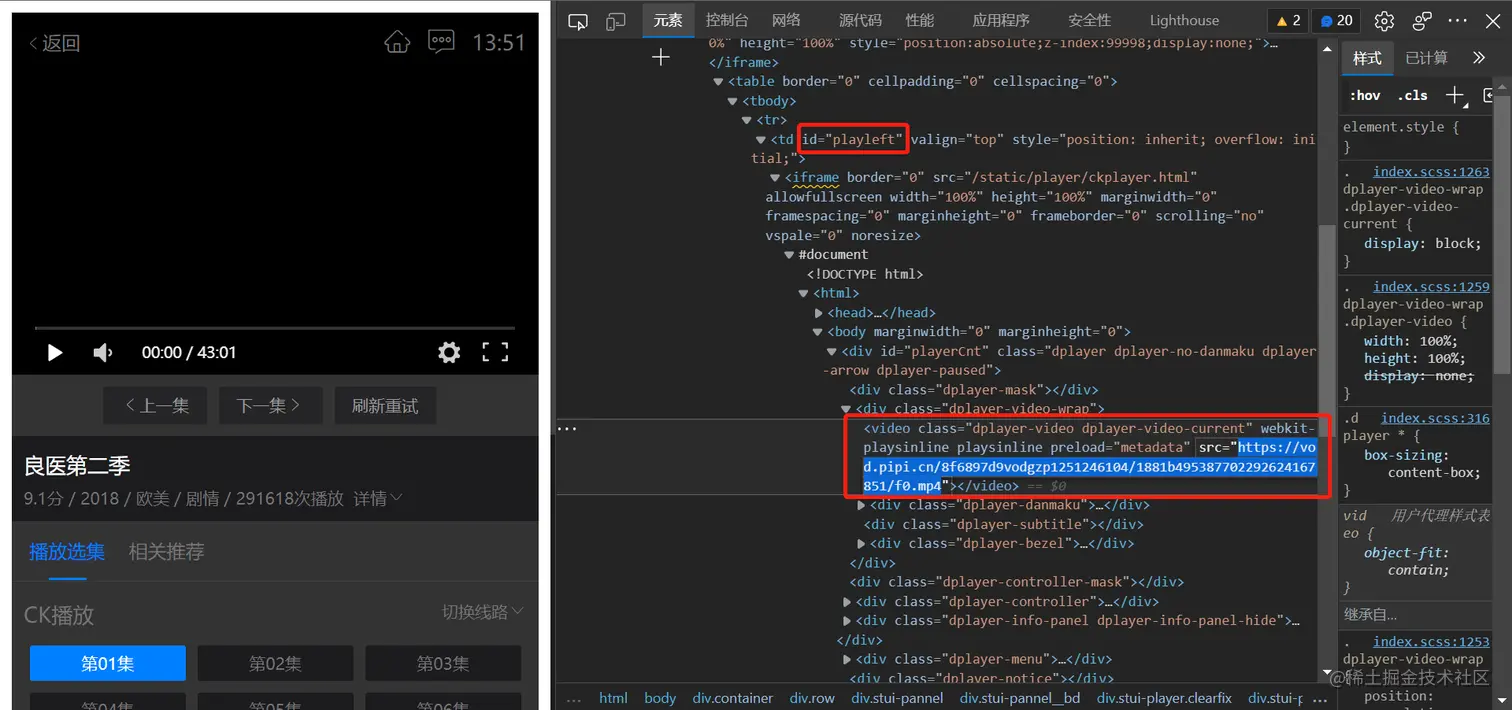
Task: Select body in the DOM breadcrumb bar
Action: [660, 697]
